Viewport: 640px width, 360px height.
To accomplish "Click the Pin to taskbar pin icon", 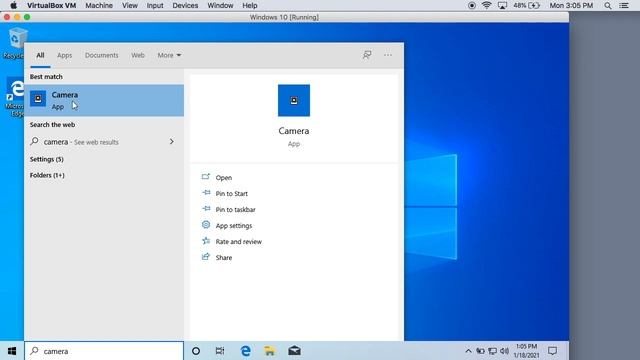I will click(x=206, y=209).
